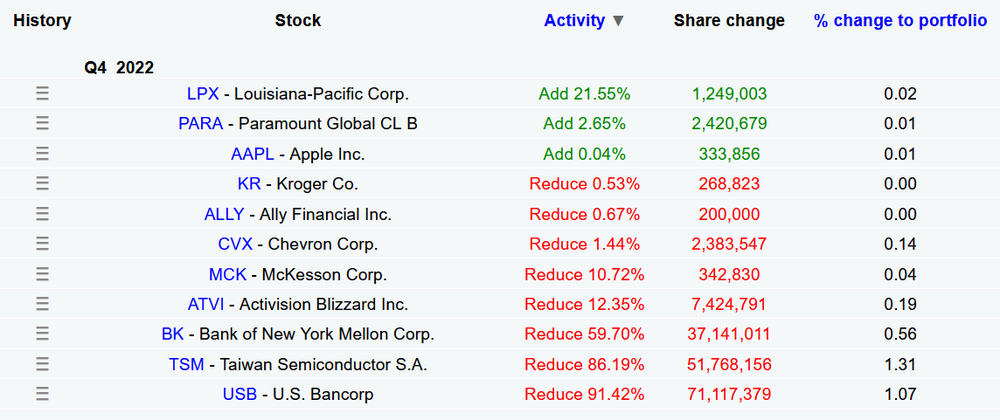Click history icon beside Apple Inc.
Viewport: 1000px width, 420px height.
click(x=42, y=154)
